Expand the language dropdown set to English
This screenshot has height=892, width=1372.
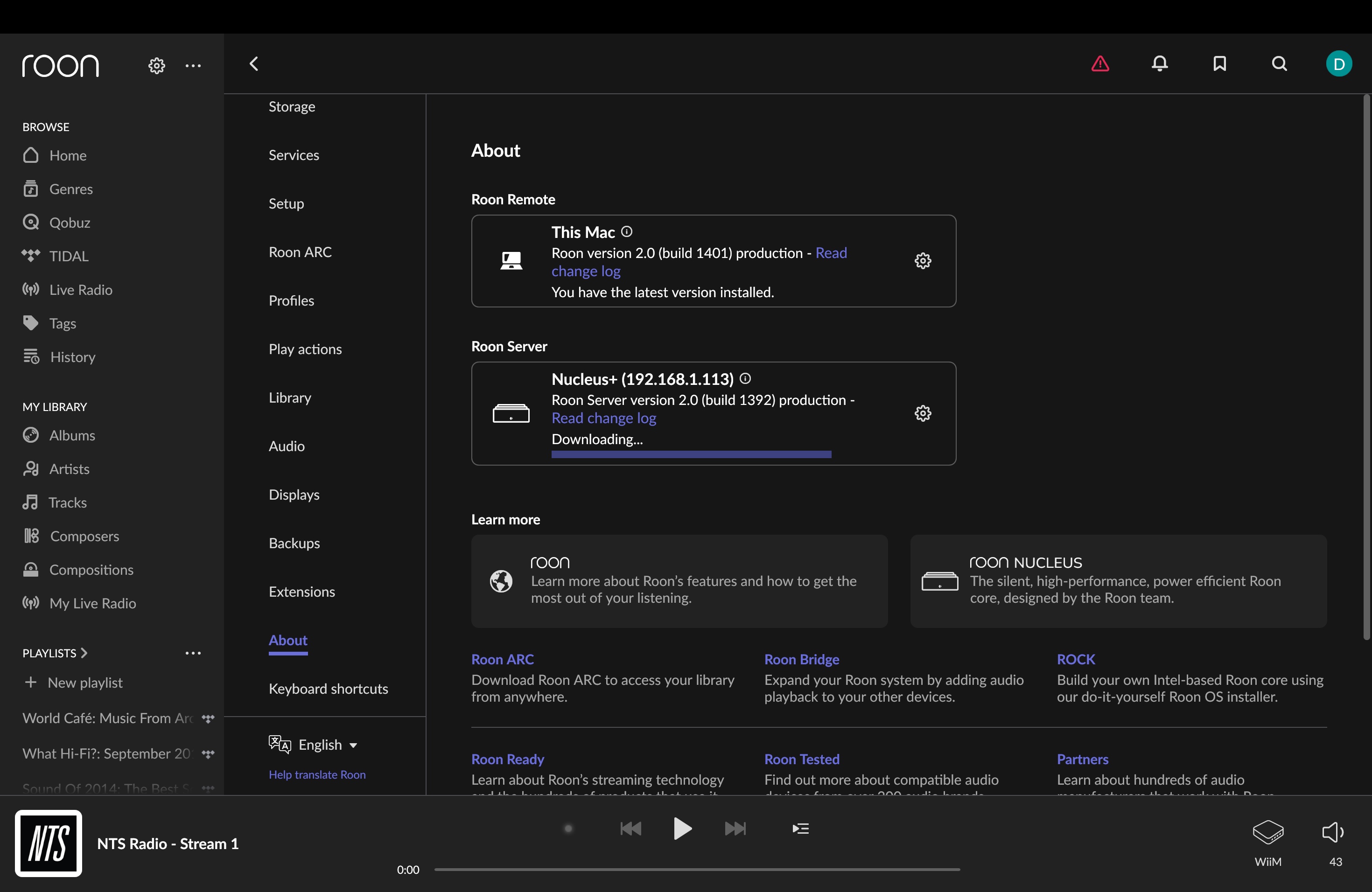click(x=314, y=745)
